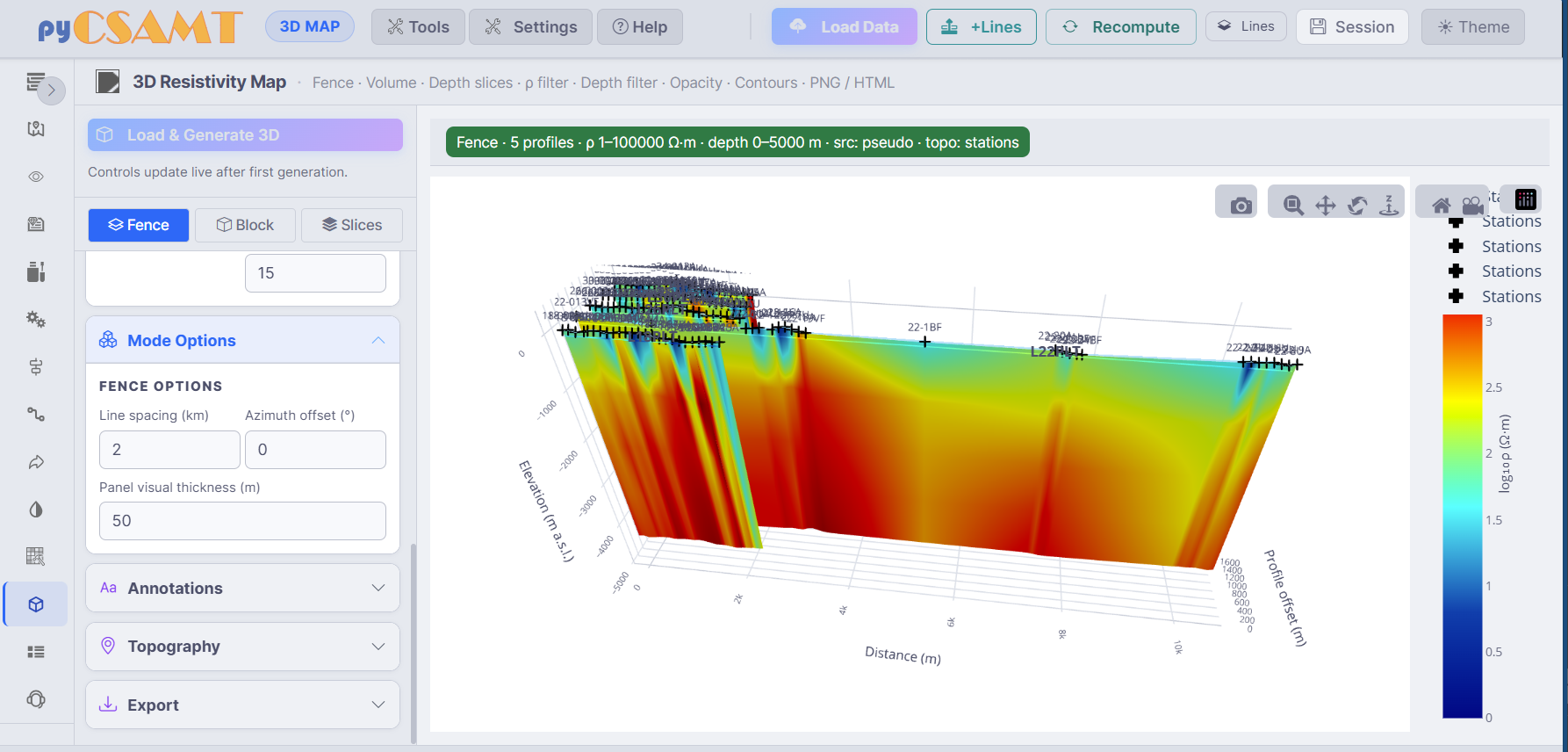Open the Lines dropdown in top bar
This screenshot has height=752, width=1568.
pos(1246,26)
